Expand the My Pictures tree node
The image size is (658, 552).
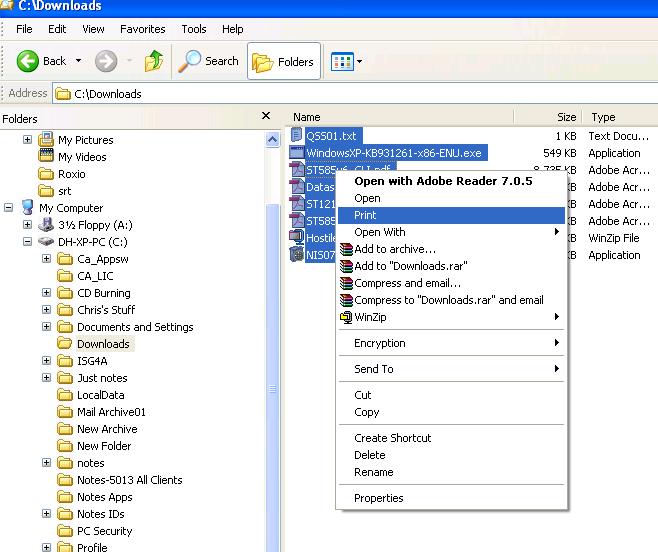coord(27,139)
